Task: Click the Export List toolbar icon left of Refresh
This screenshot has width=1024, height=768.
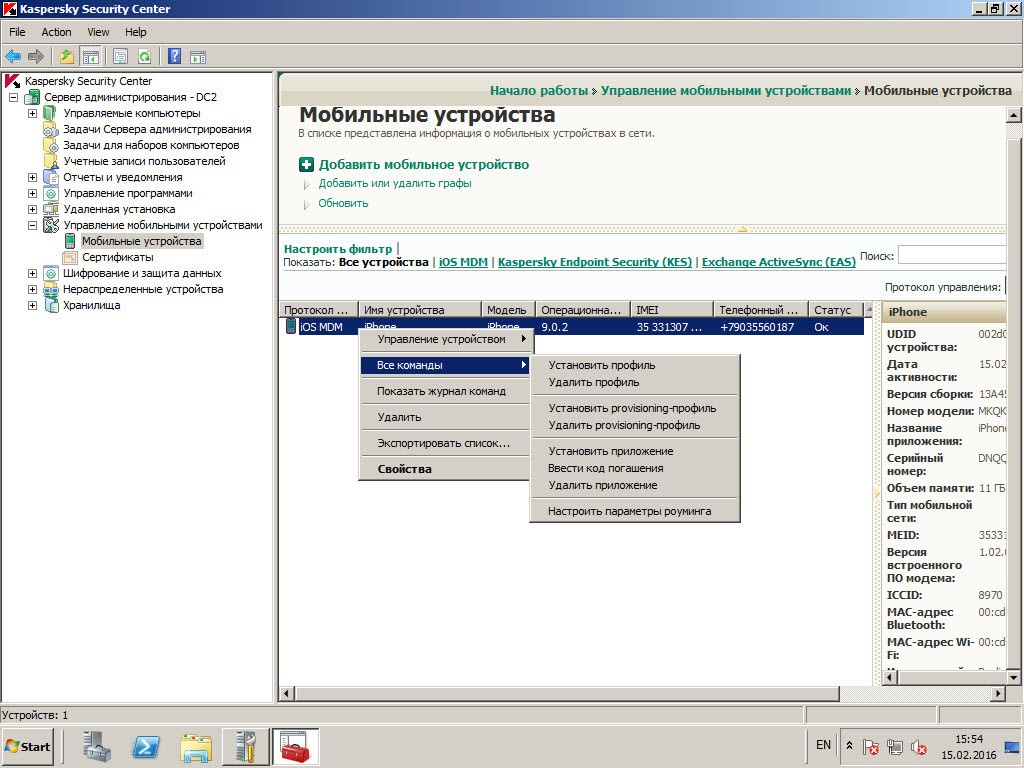Action: tap(120, 57)
